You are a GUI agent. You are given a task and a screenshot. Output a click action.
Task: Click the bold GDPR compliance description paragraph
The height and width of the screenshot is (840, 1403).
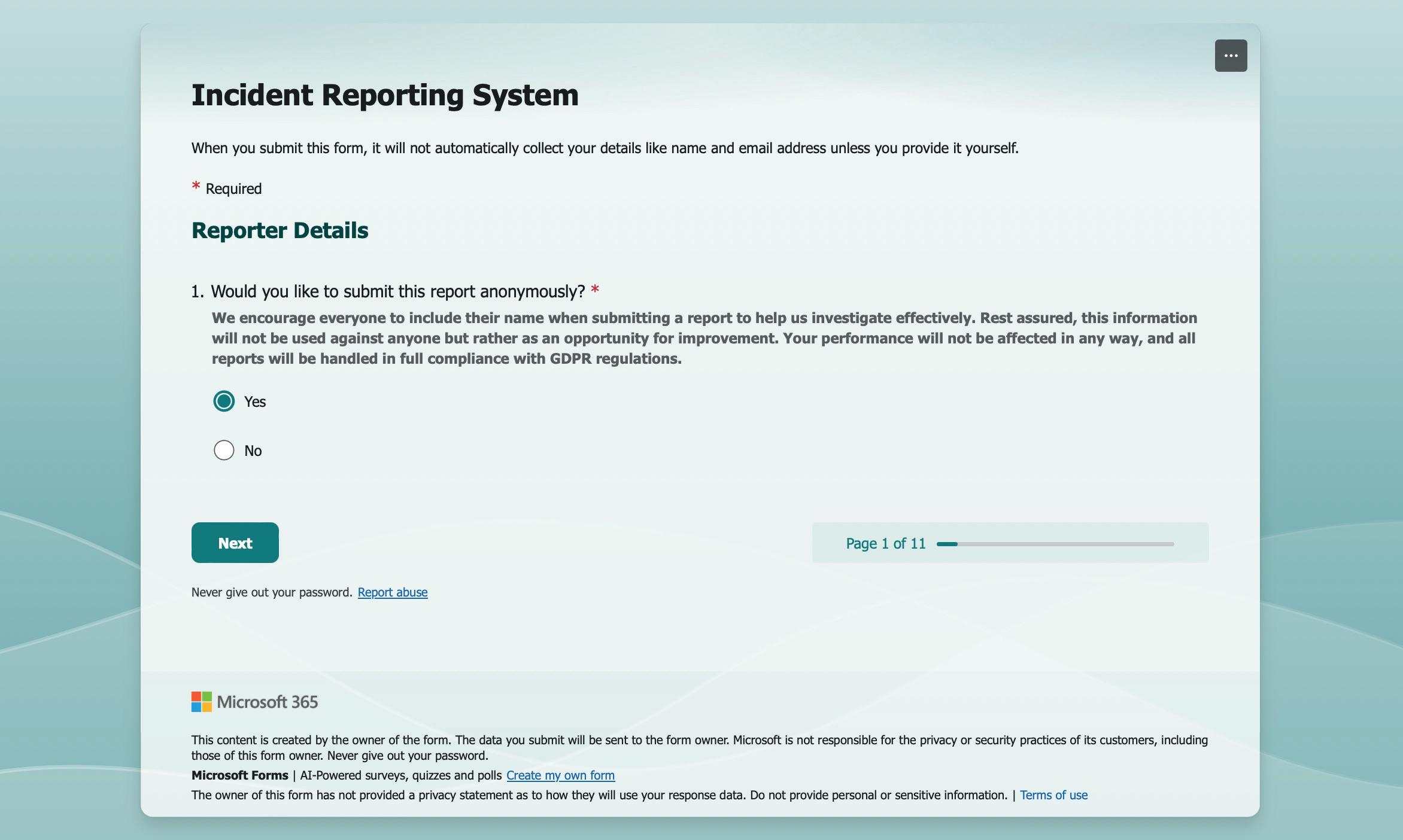tap(704, 338)
